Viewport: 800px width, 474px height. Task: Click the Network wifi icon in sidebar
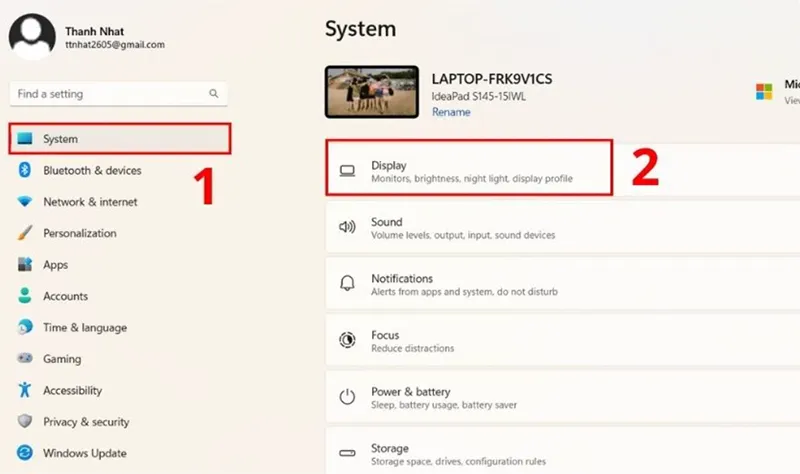pyautogui.click(x=24, y=202)
